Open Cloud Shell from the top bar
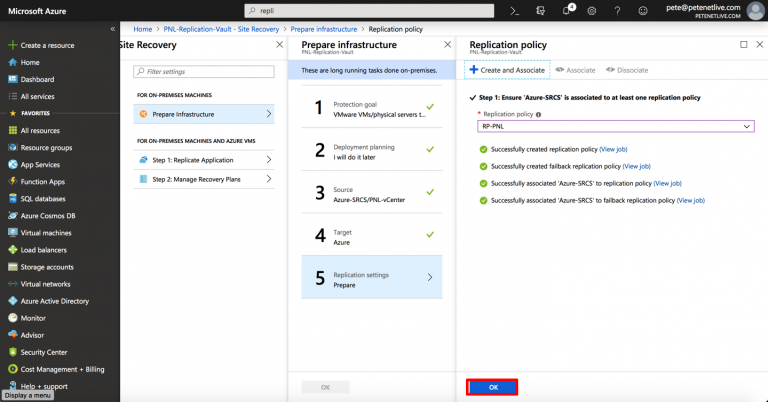The width and height of the screenshot is (768, 402). [514, 11]
